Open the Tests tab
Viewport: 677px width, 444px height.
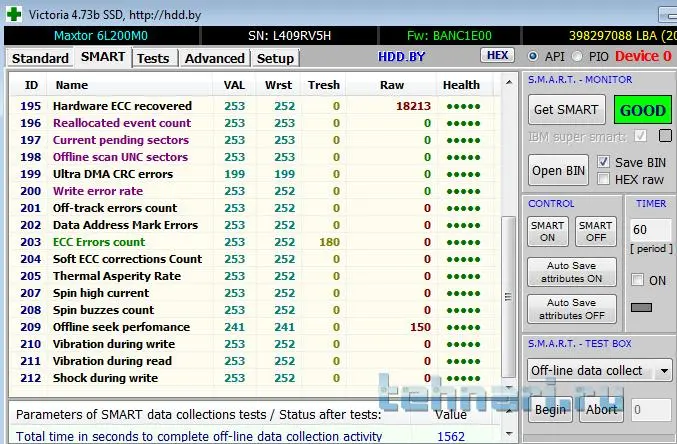pos(153,58)
